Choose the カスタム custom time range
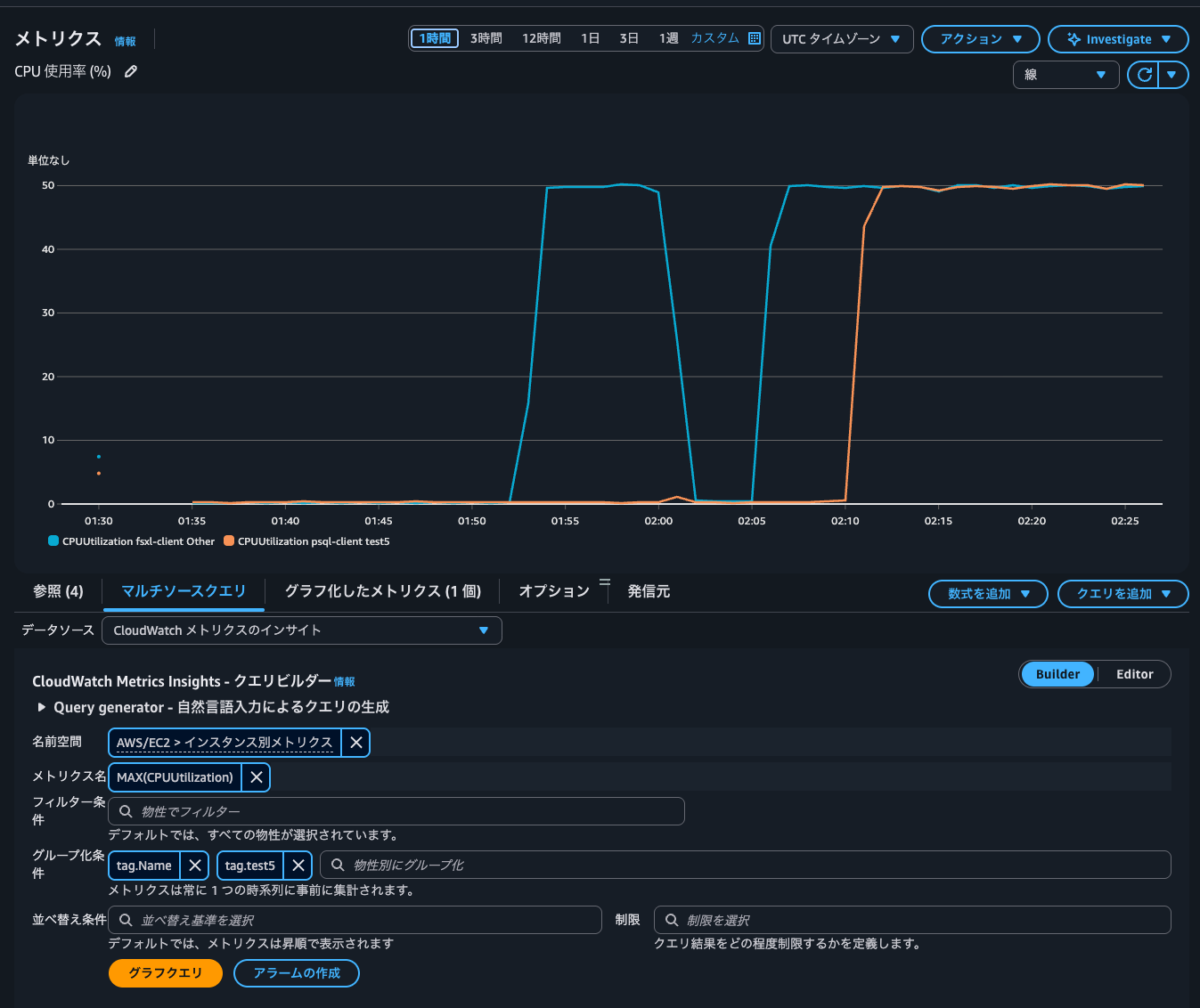The image size is (1200, 1008). tap(715, 38)
